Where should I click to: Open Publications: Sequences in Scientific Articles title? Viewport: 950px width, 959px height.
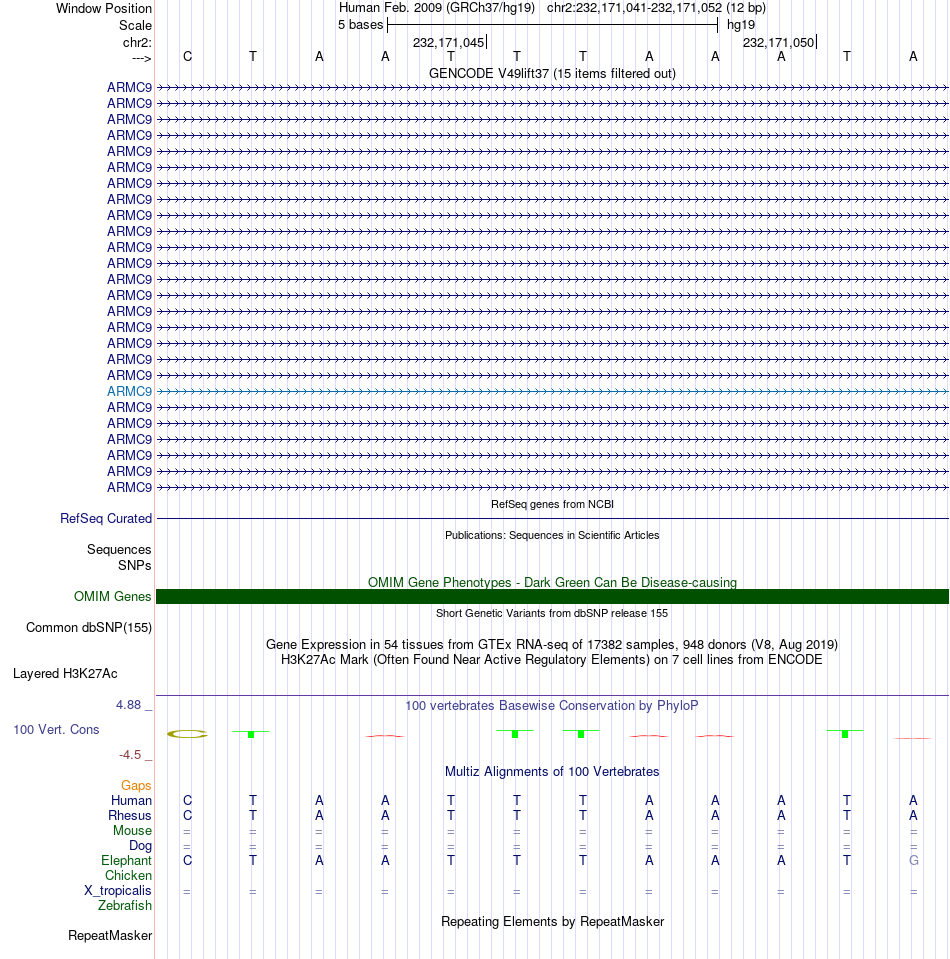pos(552,535)
